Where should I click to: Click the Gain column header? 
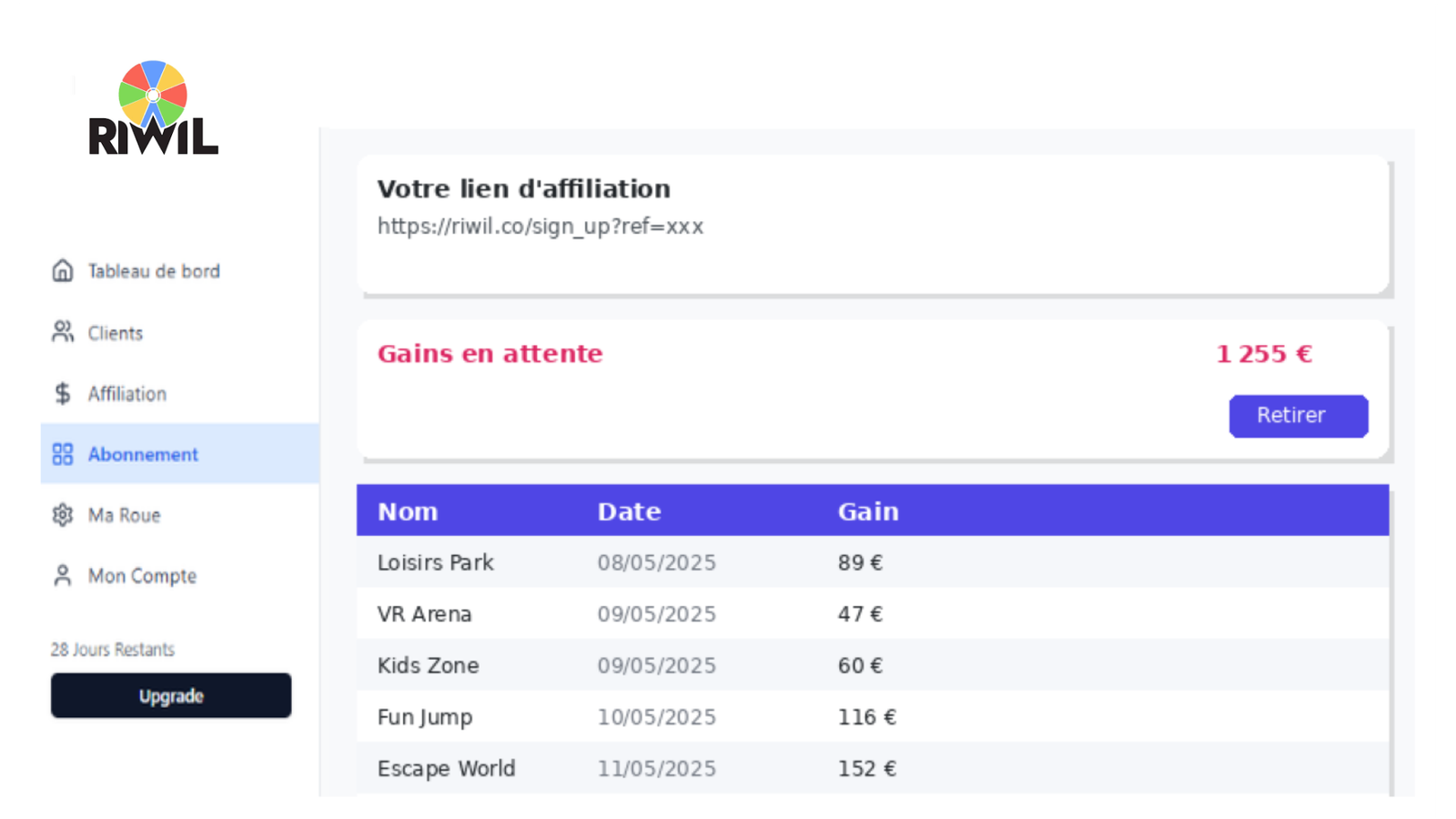(x=867, y=511)
